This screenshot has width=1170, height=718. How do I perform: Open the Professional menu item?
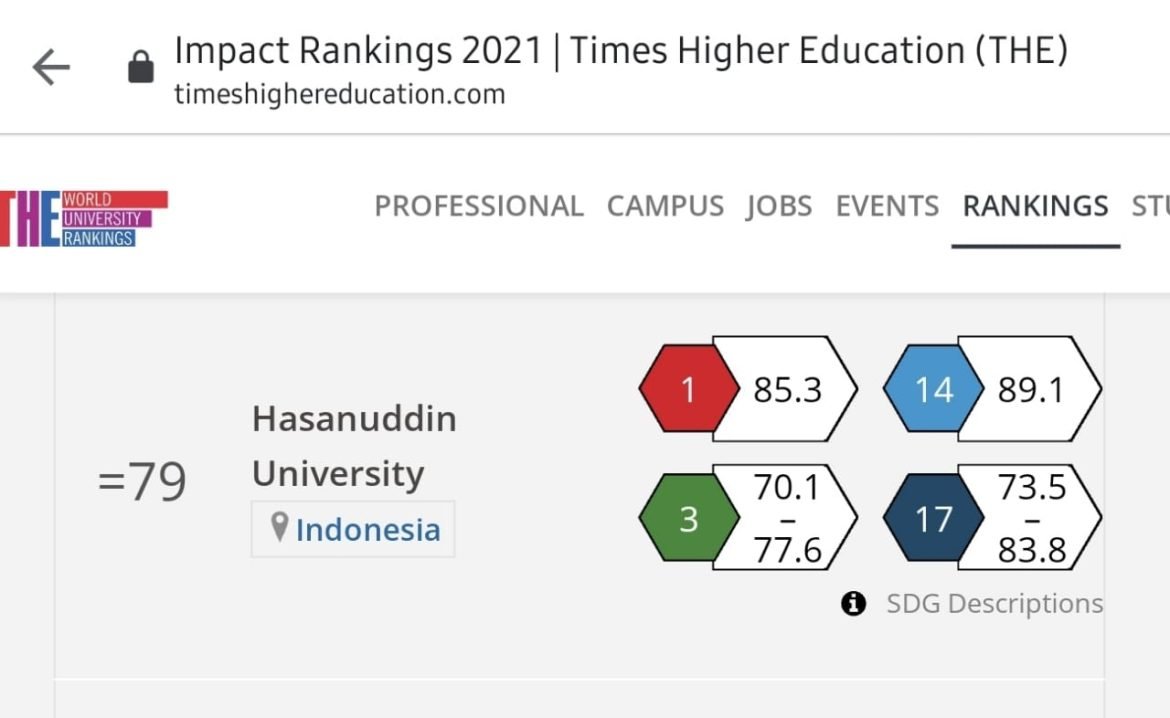(x=478, y=206)
